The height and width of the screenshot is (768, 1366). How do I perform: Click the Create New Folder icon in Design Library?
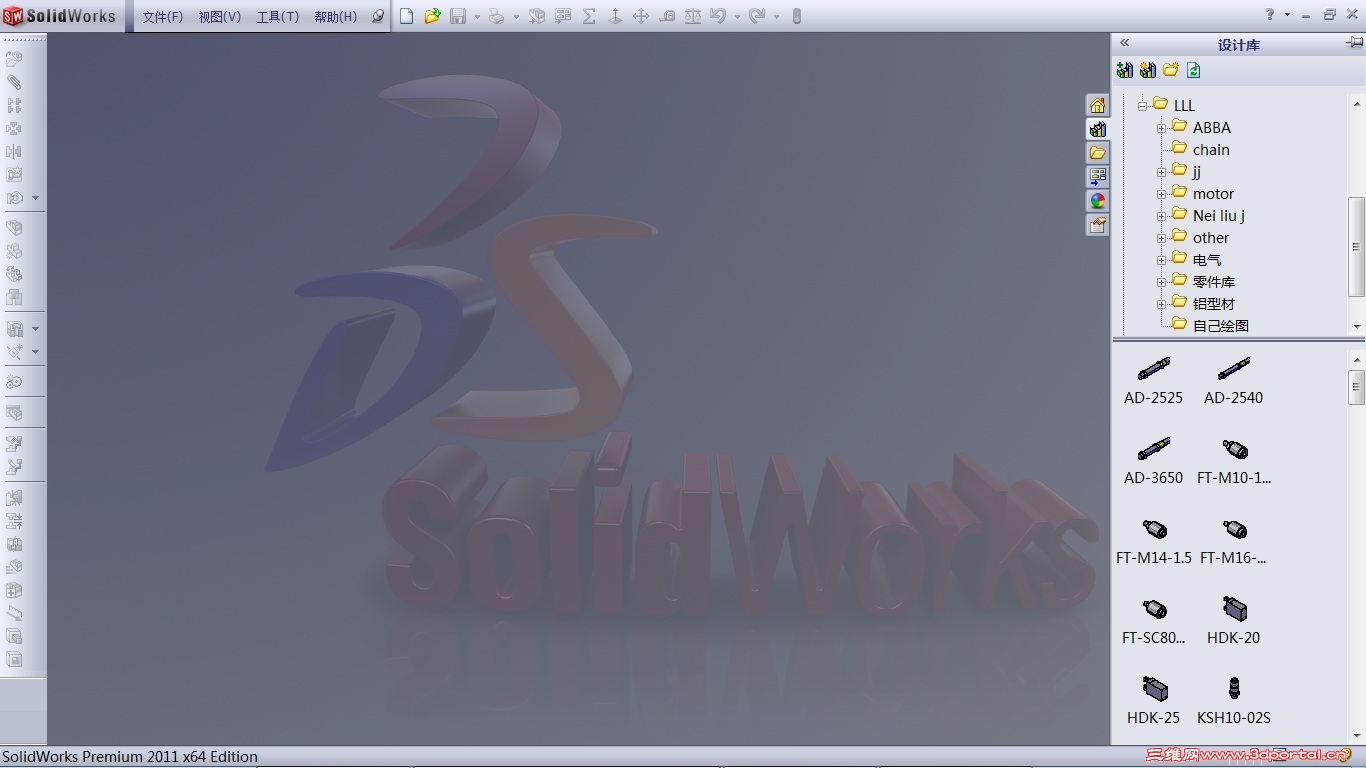coord(1171,70)
